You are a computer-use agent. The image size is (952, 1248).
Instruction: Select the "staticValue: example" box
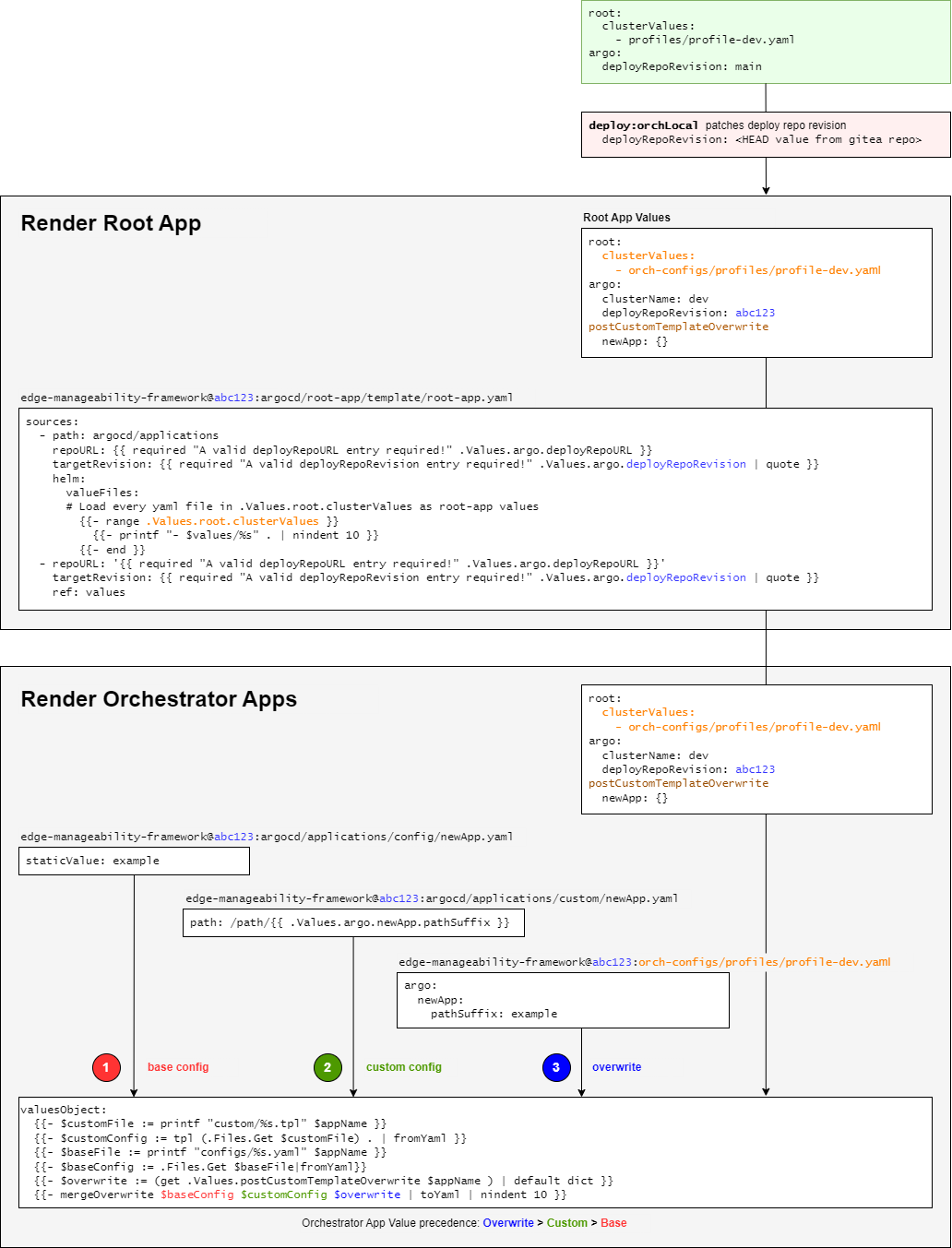(x=135, y=861)
